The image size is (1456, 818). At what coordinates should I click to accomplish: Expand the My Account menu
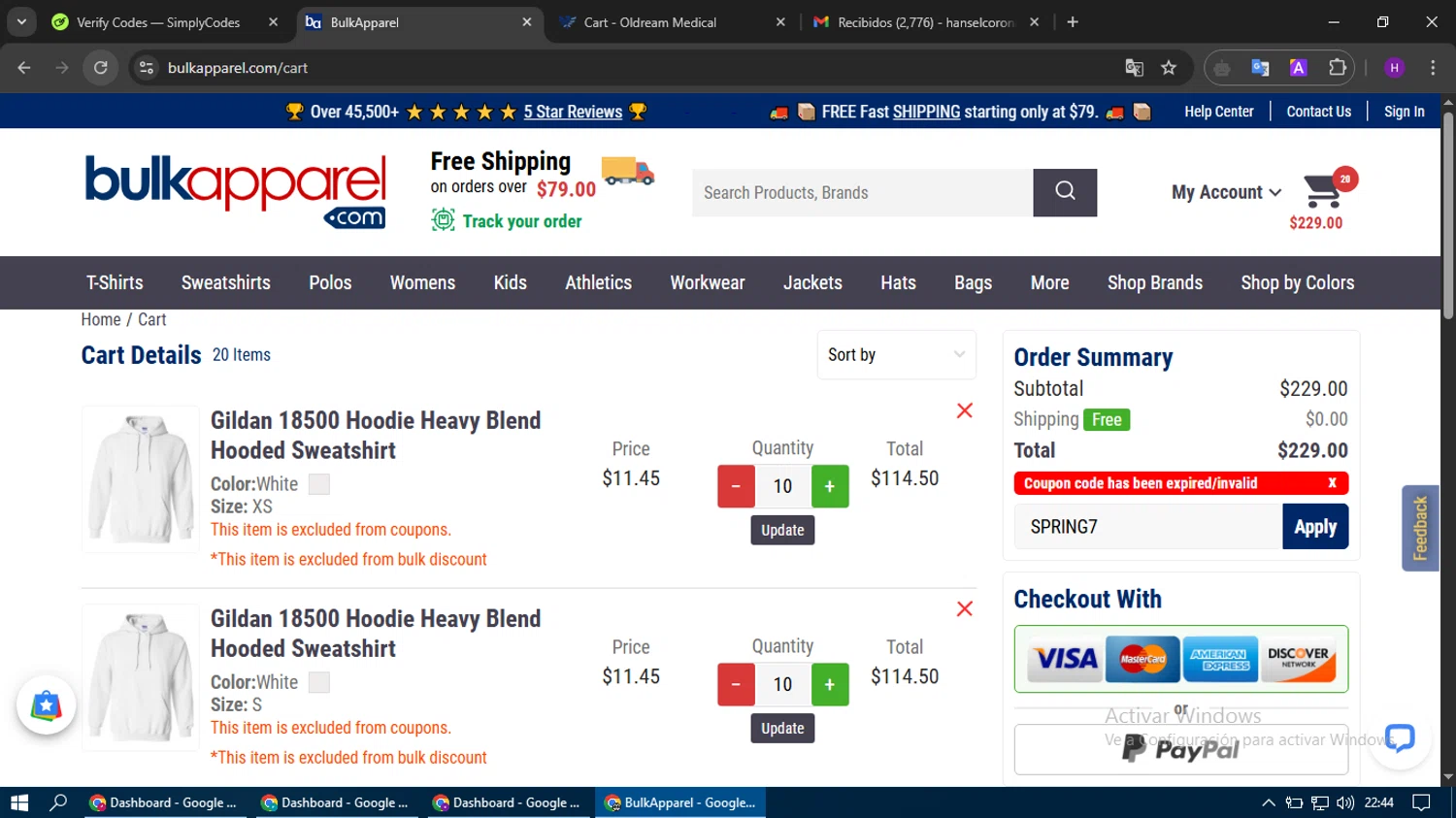click(1226, 192)
